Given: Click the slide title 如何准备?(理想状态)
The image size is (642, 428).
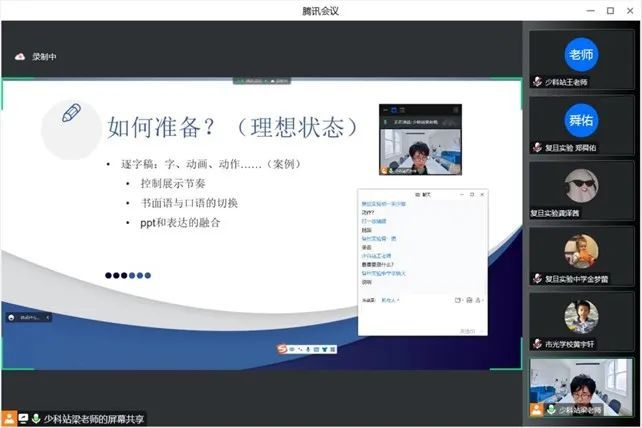Looking at the screenshot, I should pyautogui.click(x=234, y=127).
